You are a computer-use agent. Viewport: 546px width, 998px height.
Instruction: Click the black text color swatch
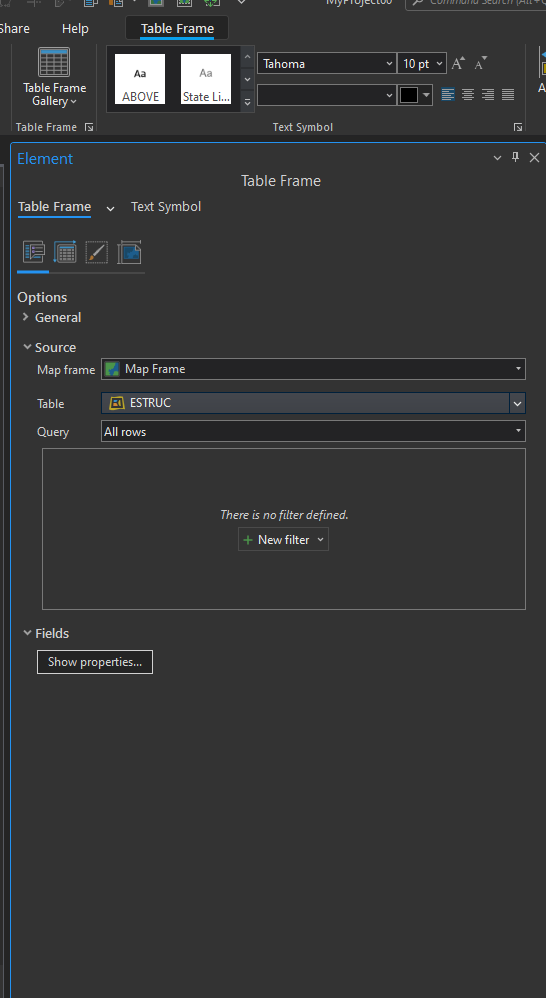(x=409, y=95)
